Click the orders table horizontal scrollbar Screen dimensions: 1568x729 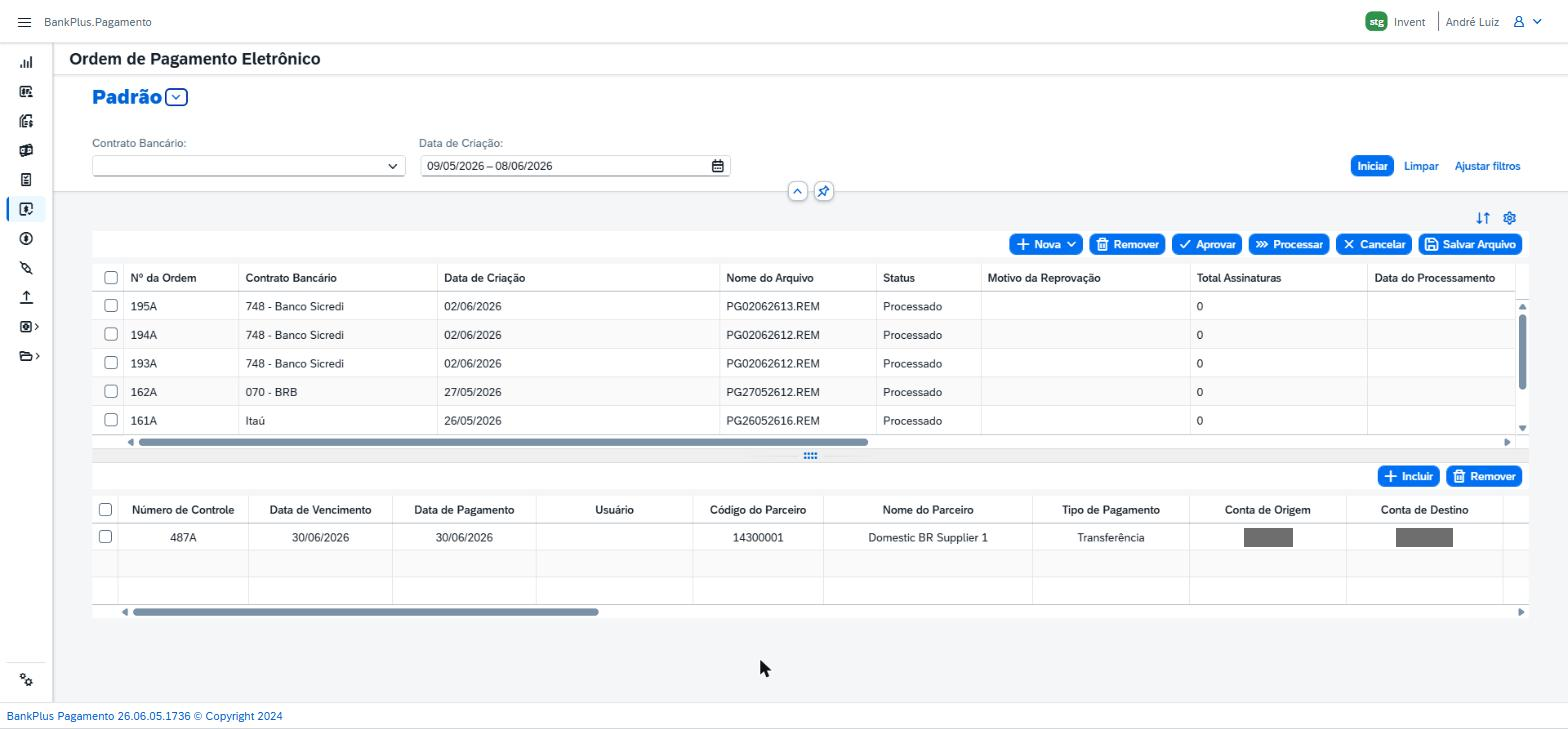pos(503,442)
